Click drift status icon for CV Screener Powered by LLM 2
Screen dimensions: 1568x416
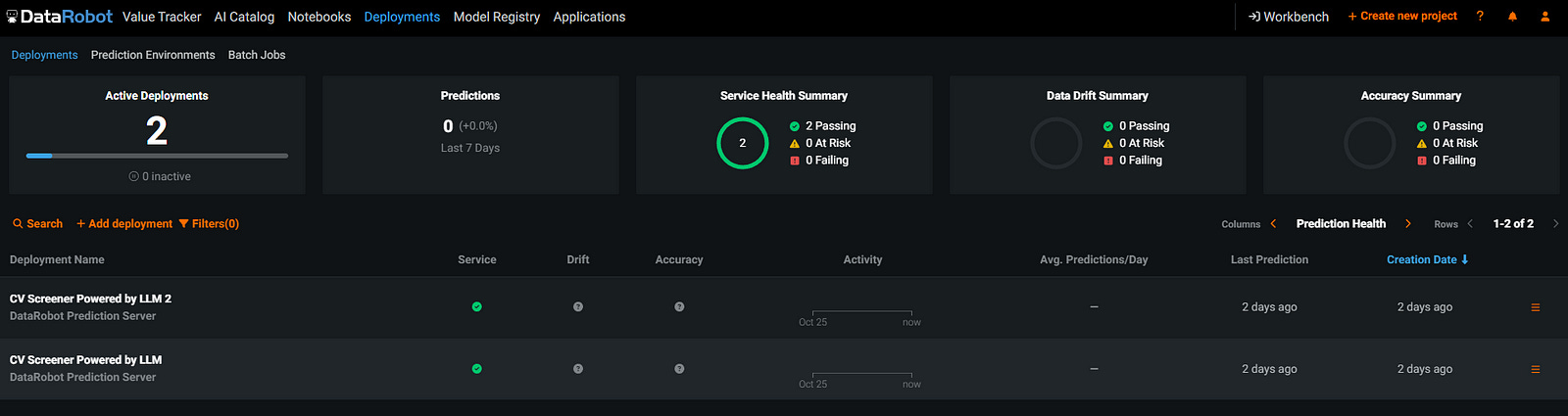578,307
